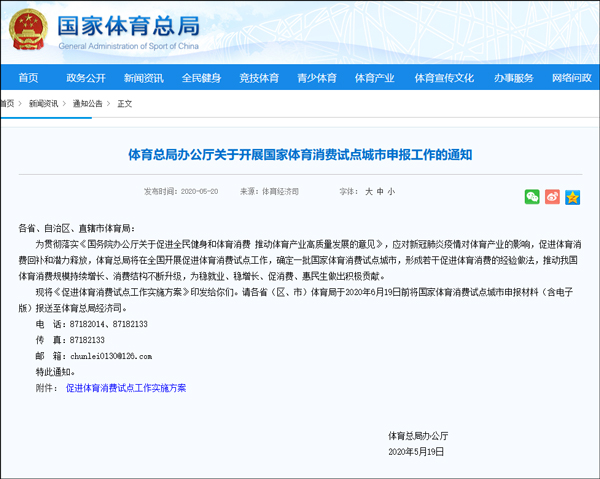The width and height of the screenshot is (600, 479).
Task: Open the 网络问政 navigation item
Action: click(x=572, y=78)
